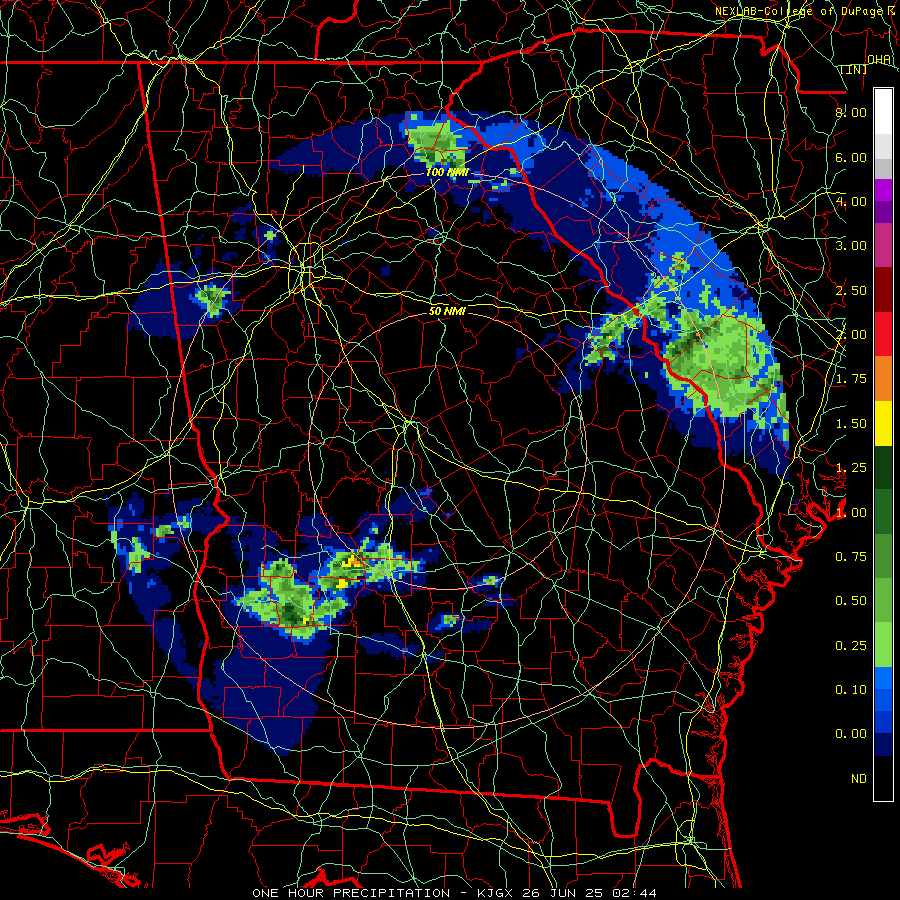Viewport: 900px width, 900px height.
Task: Select the bright red swatch in the legend
Action: (883, 334)
